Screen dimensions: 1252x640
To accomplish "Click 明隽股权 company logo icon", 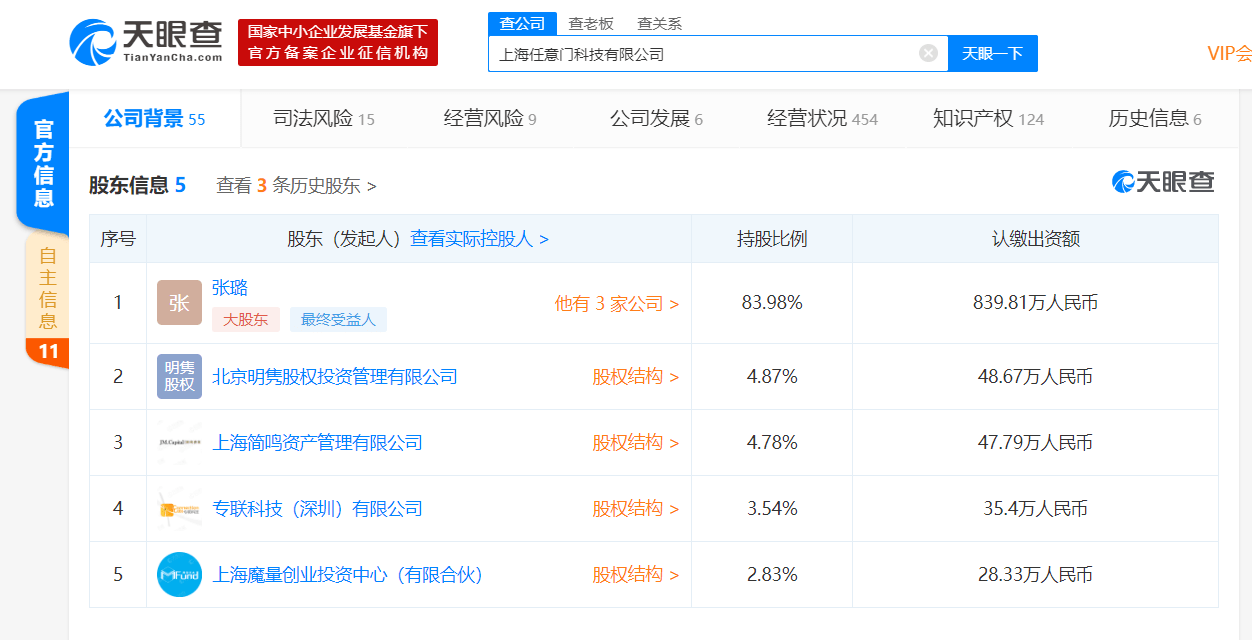I will [179, 377].
